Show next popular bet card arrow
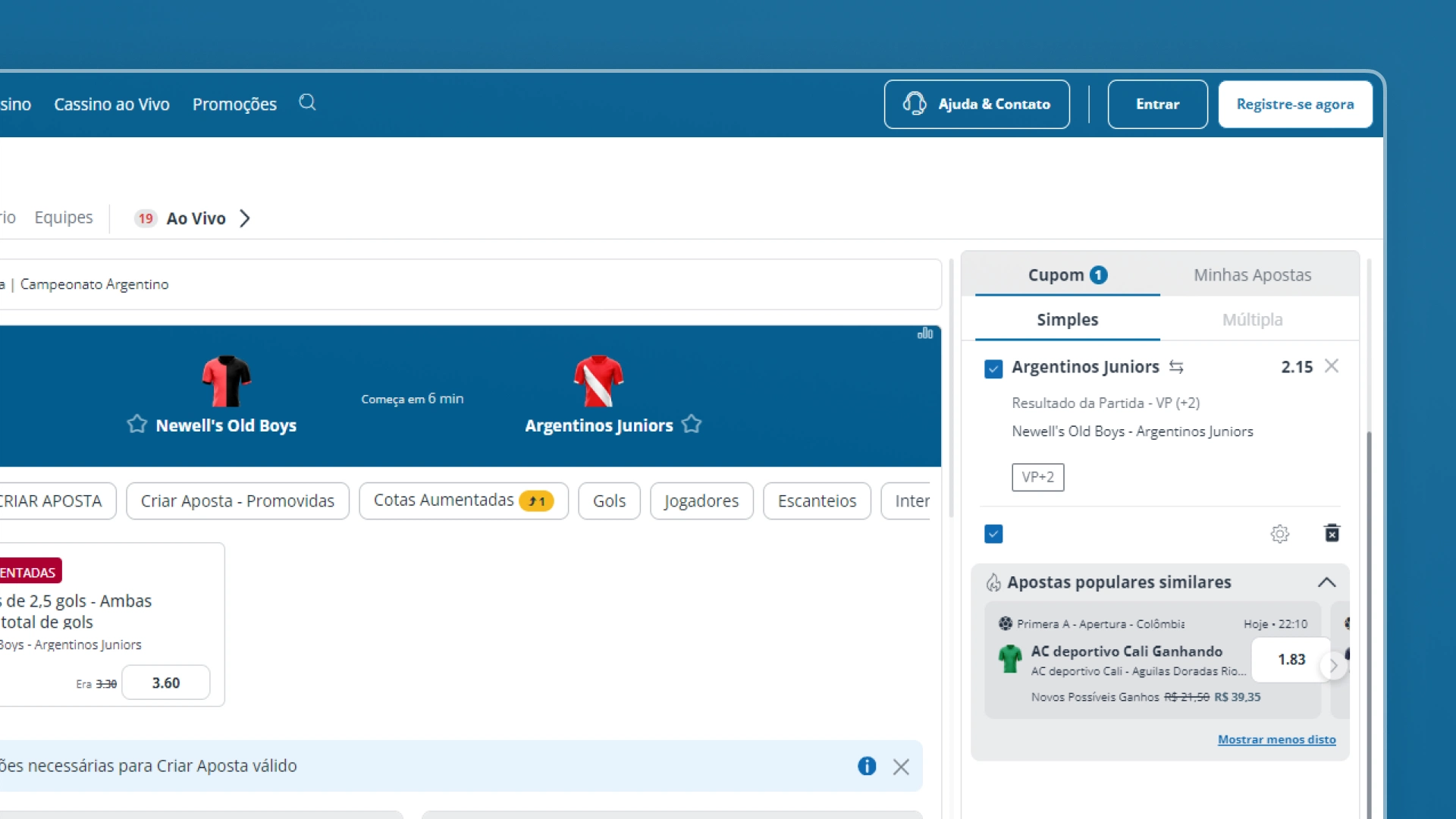 pyautogui.click(x=1333, y=667)
